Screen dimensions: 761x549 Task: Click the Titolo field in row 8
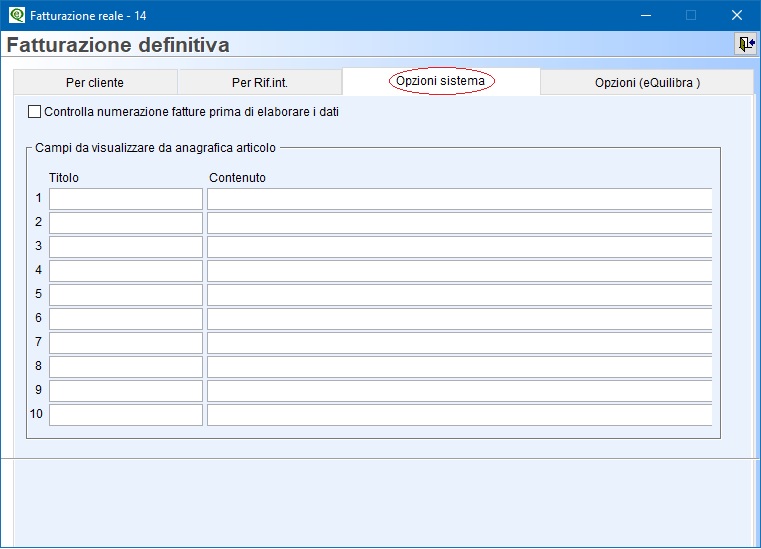pos(126,367)
